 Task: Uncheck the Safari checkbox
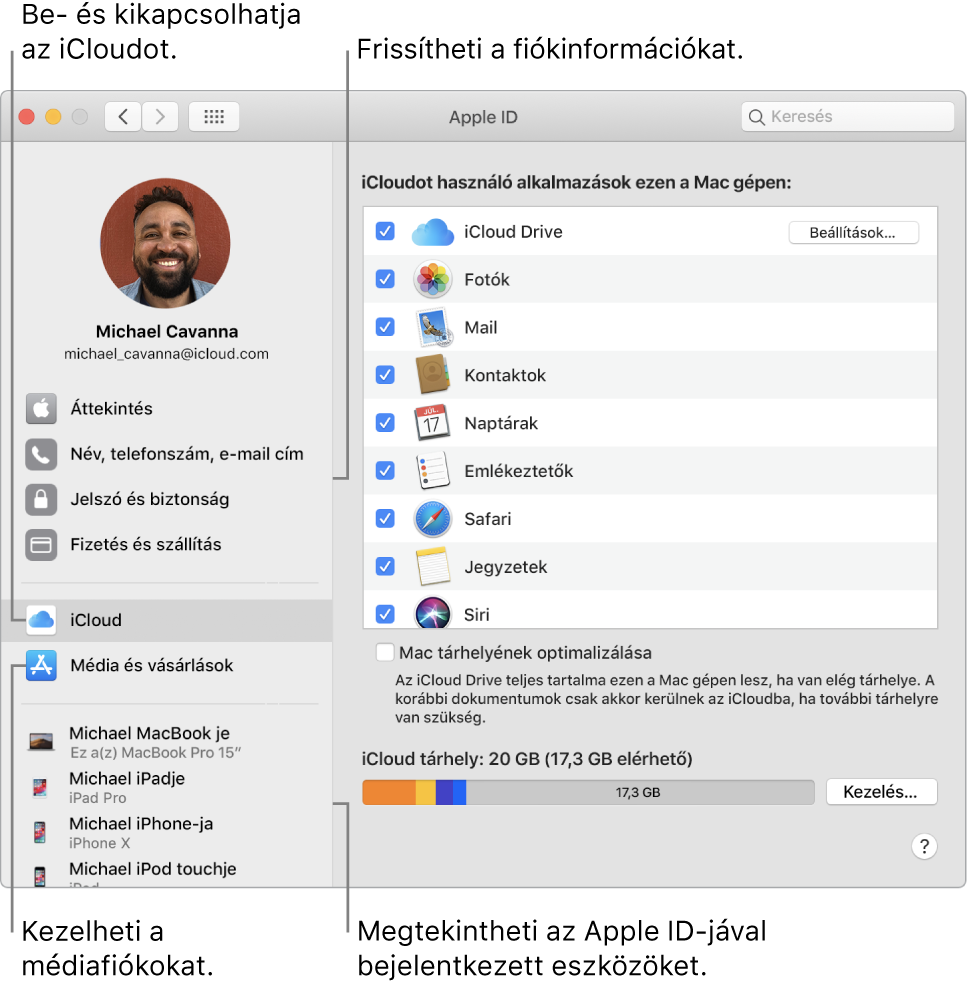(x=385, y=518)
